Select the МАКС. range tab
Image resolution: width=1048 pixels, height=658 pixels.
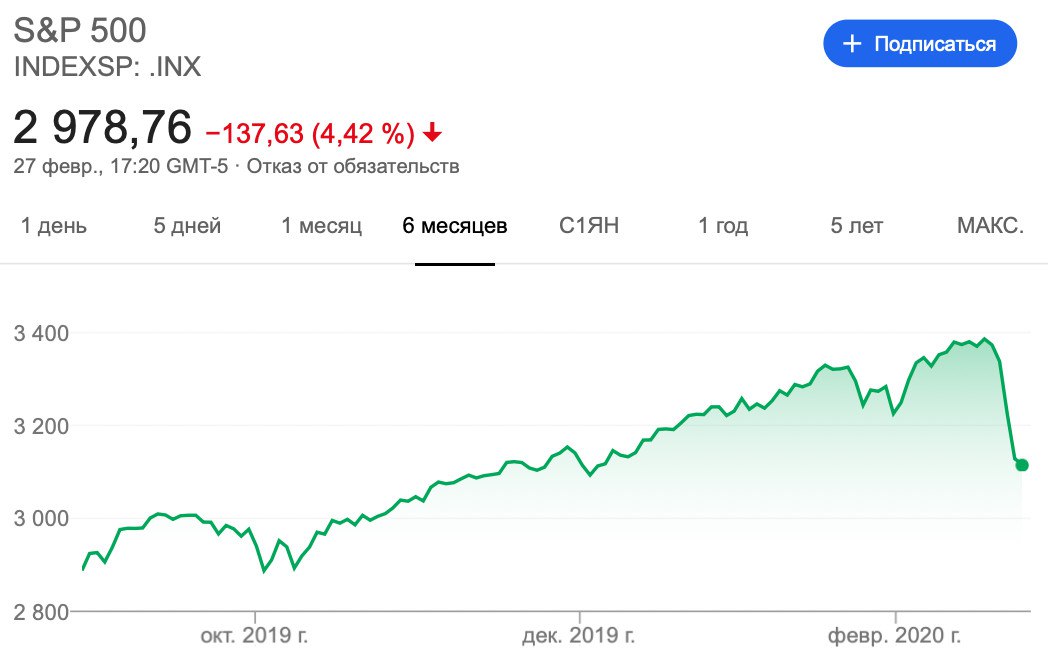pyautogui.click(x=990, y=226)
